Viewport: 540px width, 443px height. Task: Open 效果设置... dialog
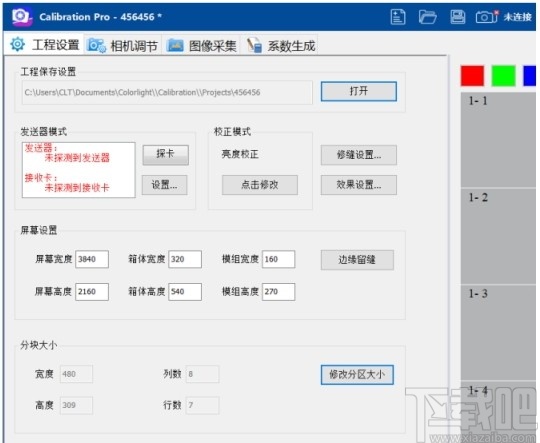pyautogui.click(x=359, y=185)
